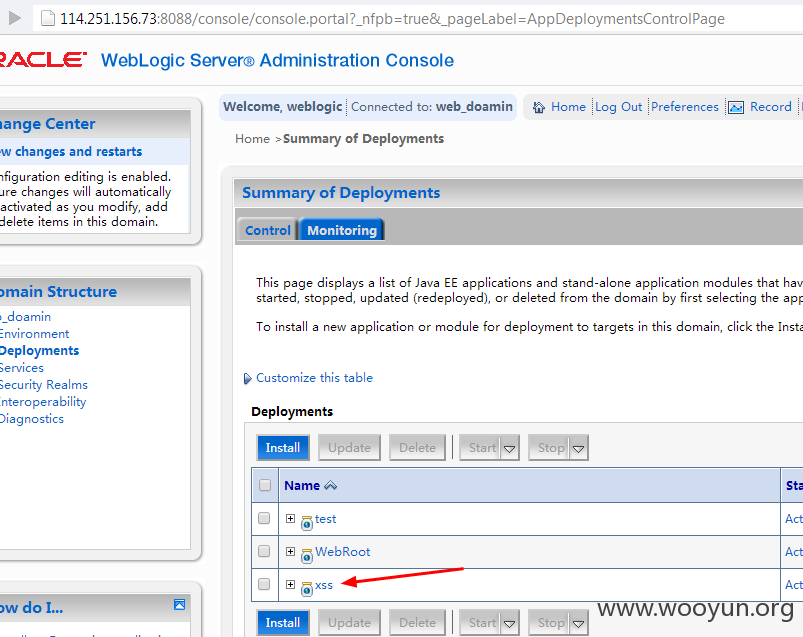Select the doamin root node in tree
The image size is (803, 637).
coord(26,317)
